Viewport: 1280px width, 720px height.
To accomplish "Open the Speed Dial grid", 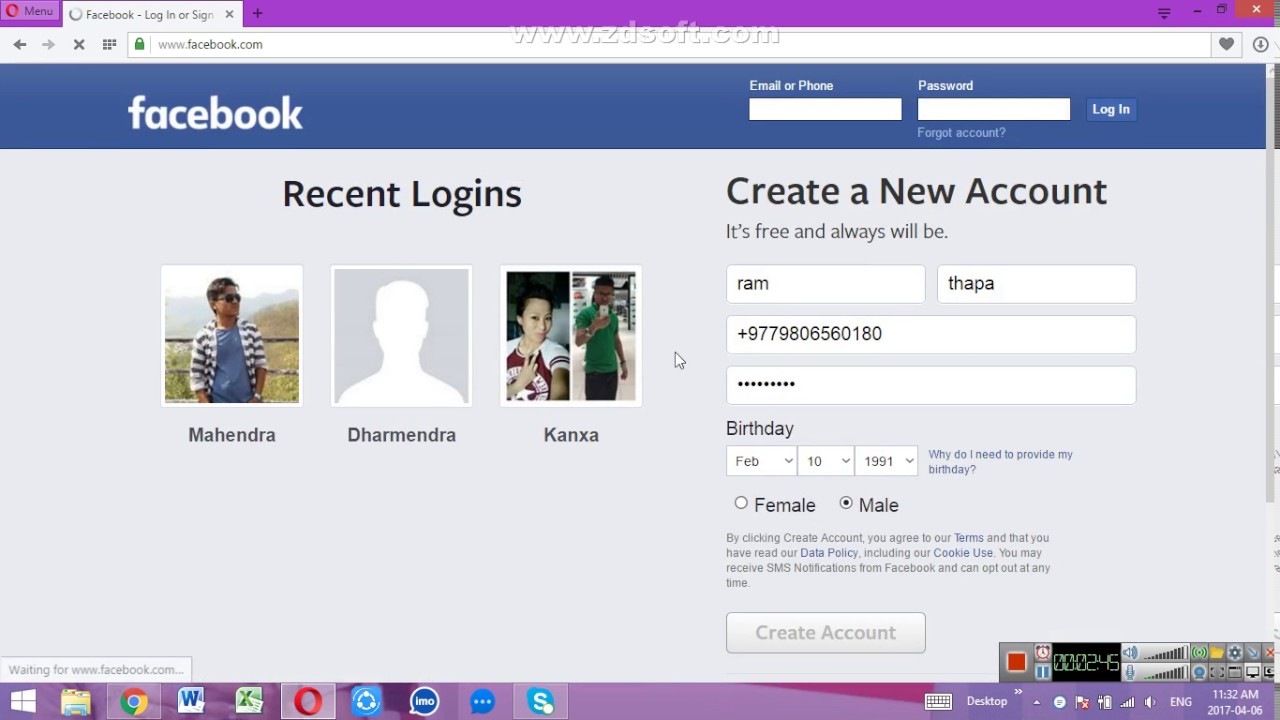I will point(109,44).
